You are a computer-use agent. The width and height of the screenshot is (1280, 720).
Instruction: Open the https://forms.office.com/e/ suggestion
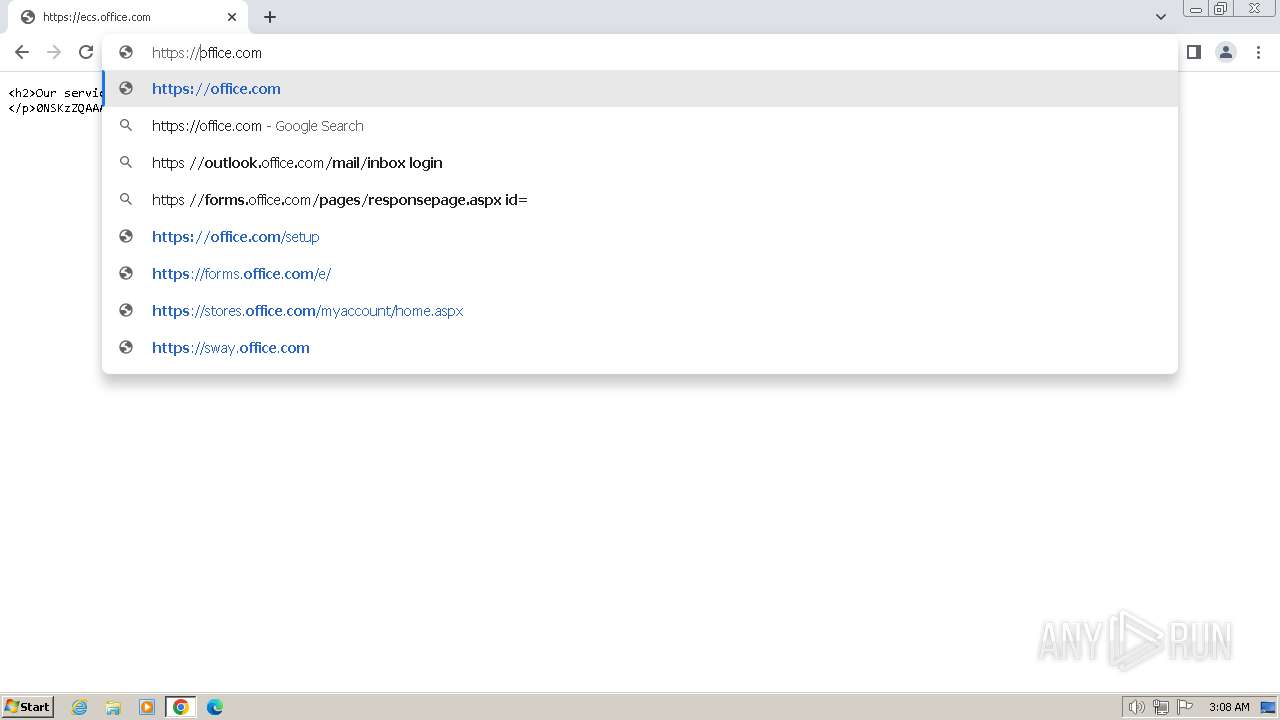pos(640,274)
